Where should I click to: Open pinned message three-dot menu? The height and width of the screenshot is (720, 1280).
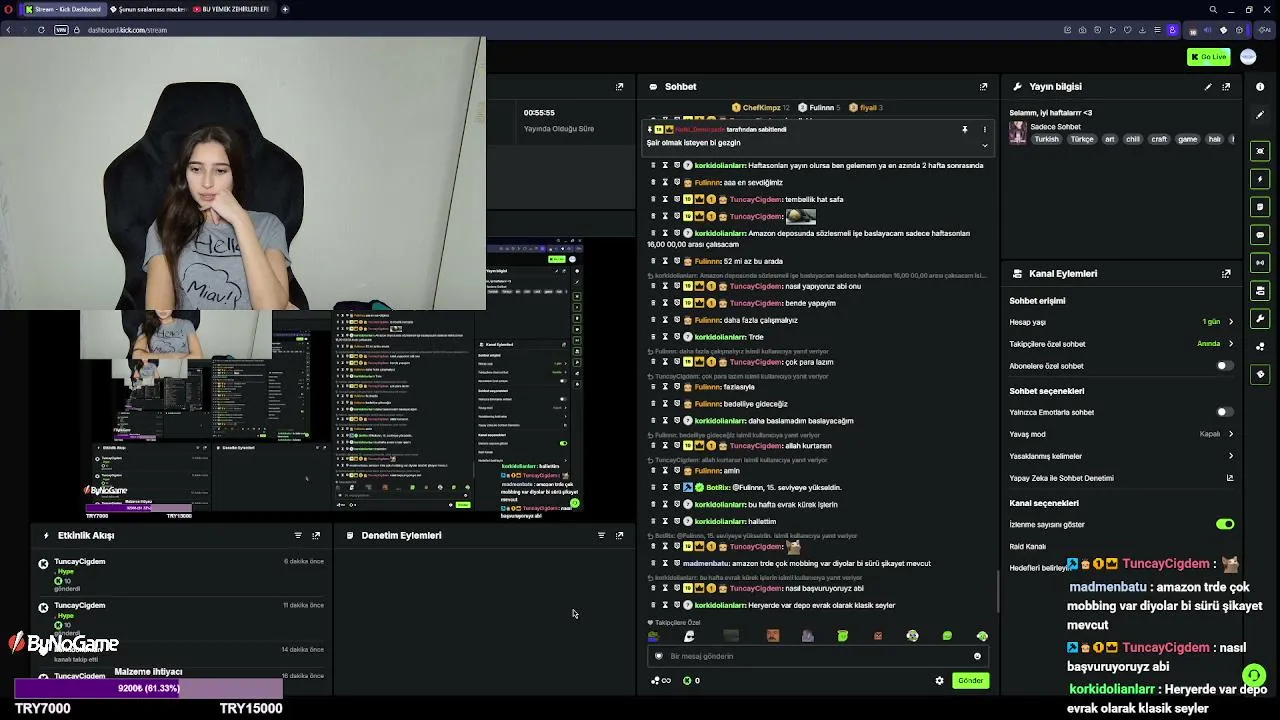tap(984, 129)
